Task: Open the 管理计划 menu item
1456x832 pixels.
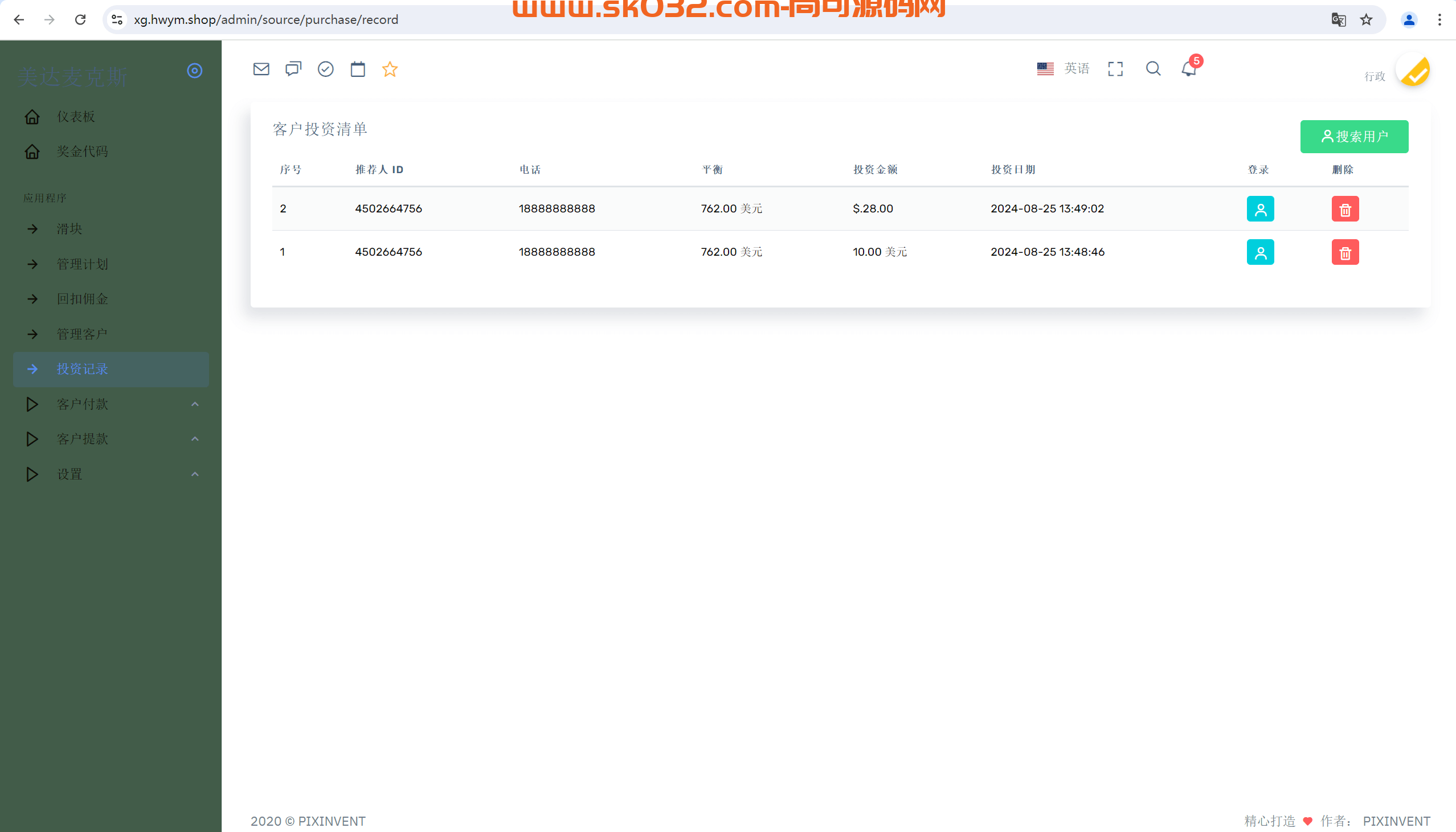Action: tap(111, 264)
